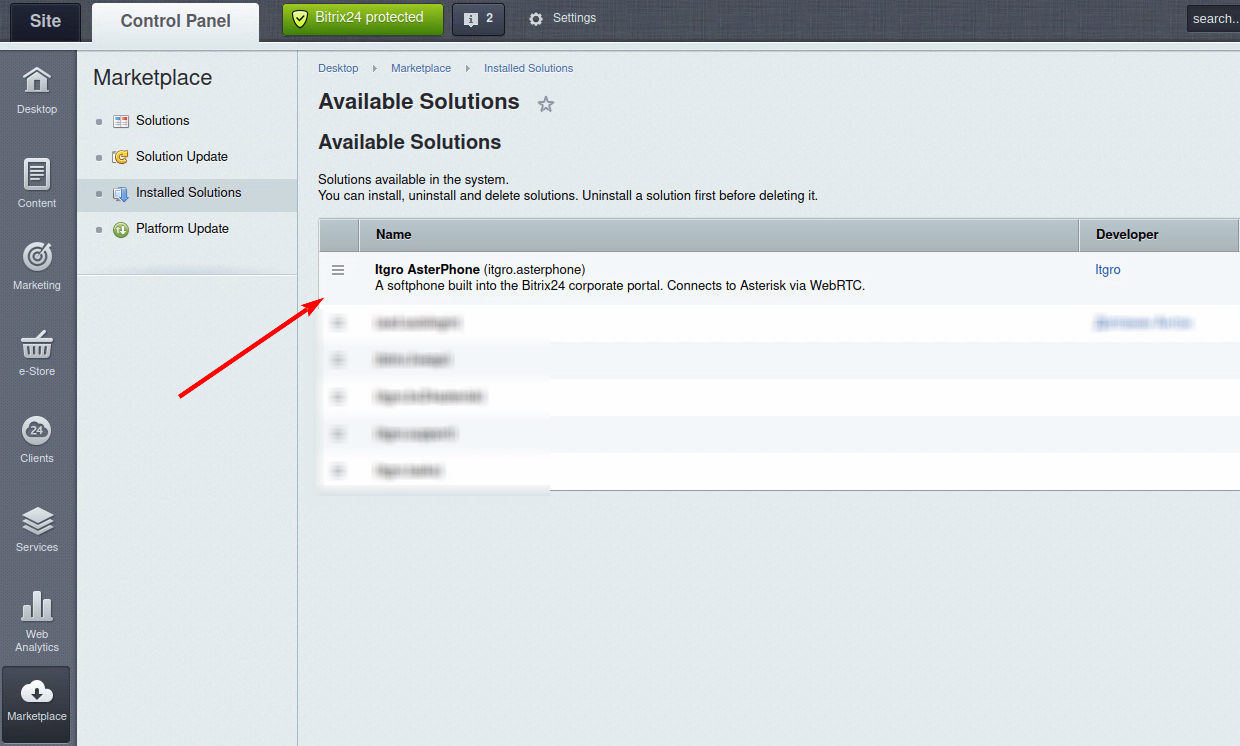Open the Itgro developer link
Image resolution: width=1240 pixels, height=746 pixels.
click(x=1108, y=270)
